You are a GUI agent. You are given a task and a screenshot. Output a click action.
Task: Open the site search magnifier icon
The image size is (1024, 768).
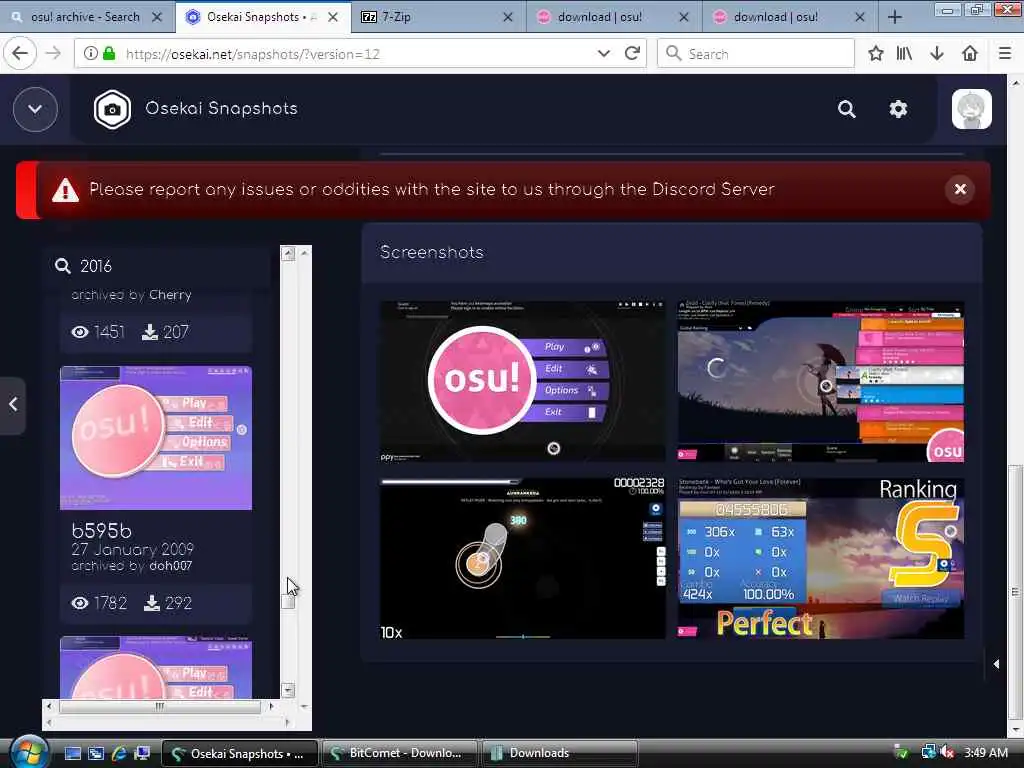(846, 109)
